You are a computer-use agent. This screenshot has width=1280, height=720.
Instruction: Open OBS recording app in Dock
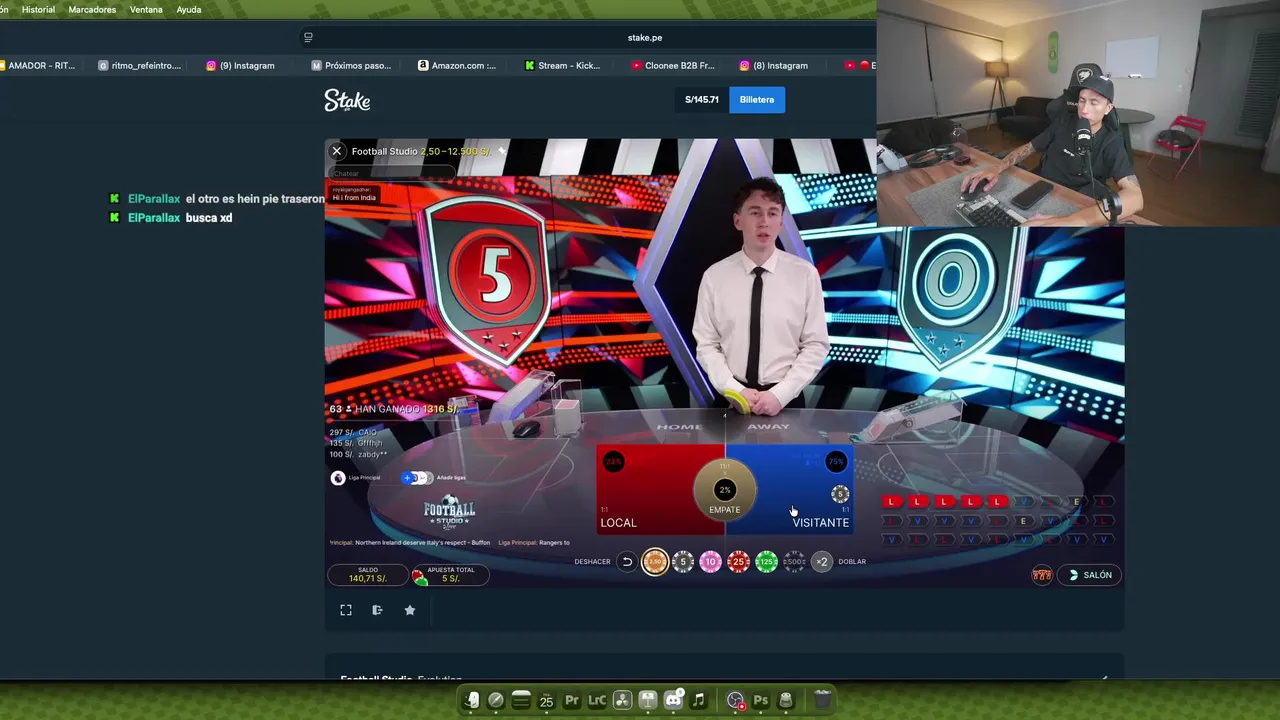pos(736,700)
